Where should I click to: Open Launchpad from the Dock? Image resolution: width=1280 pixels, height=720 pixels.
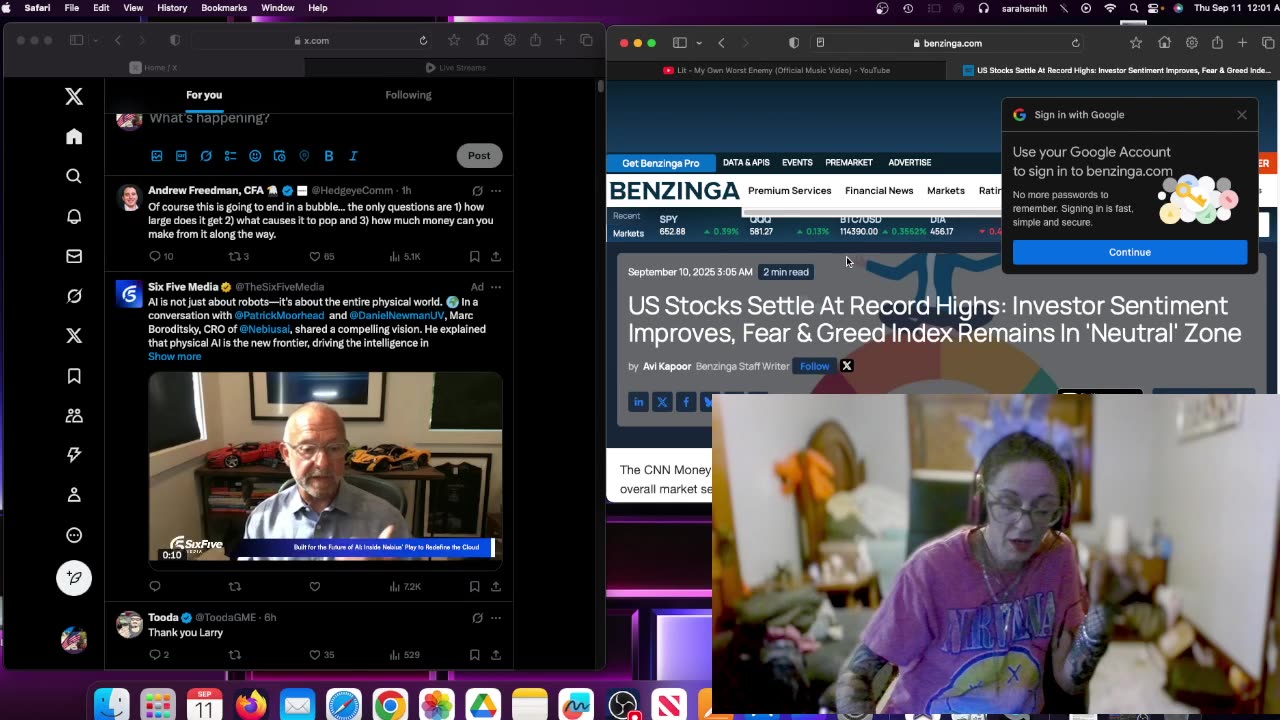click(158, 705)
